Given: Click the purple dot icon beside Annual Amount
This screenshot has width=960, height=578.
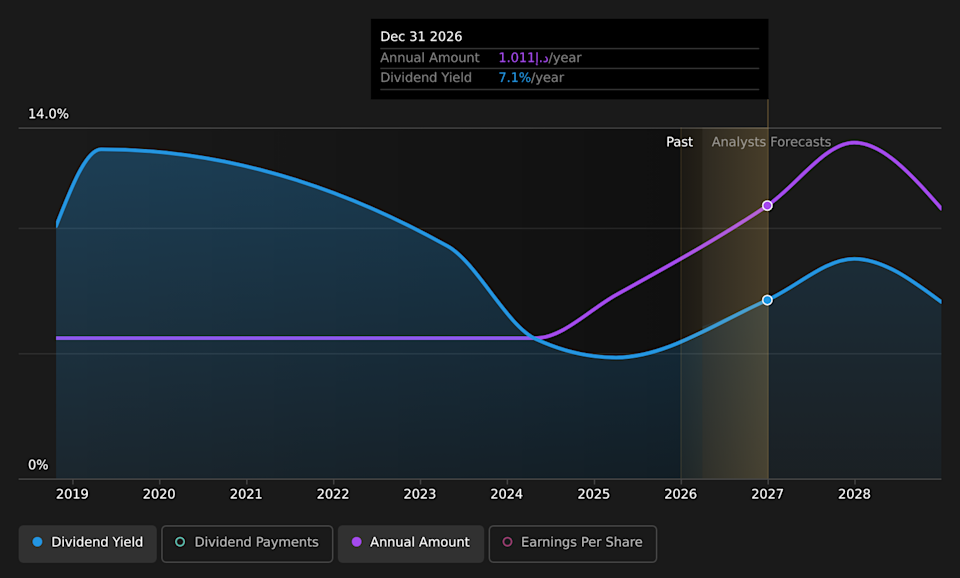Looking at the screenshot, I should tap(356, 543).
